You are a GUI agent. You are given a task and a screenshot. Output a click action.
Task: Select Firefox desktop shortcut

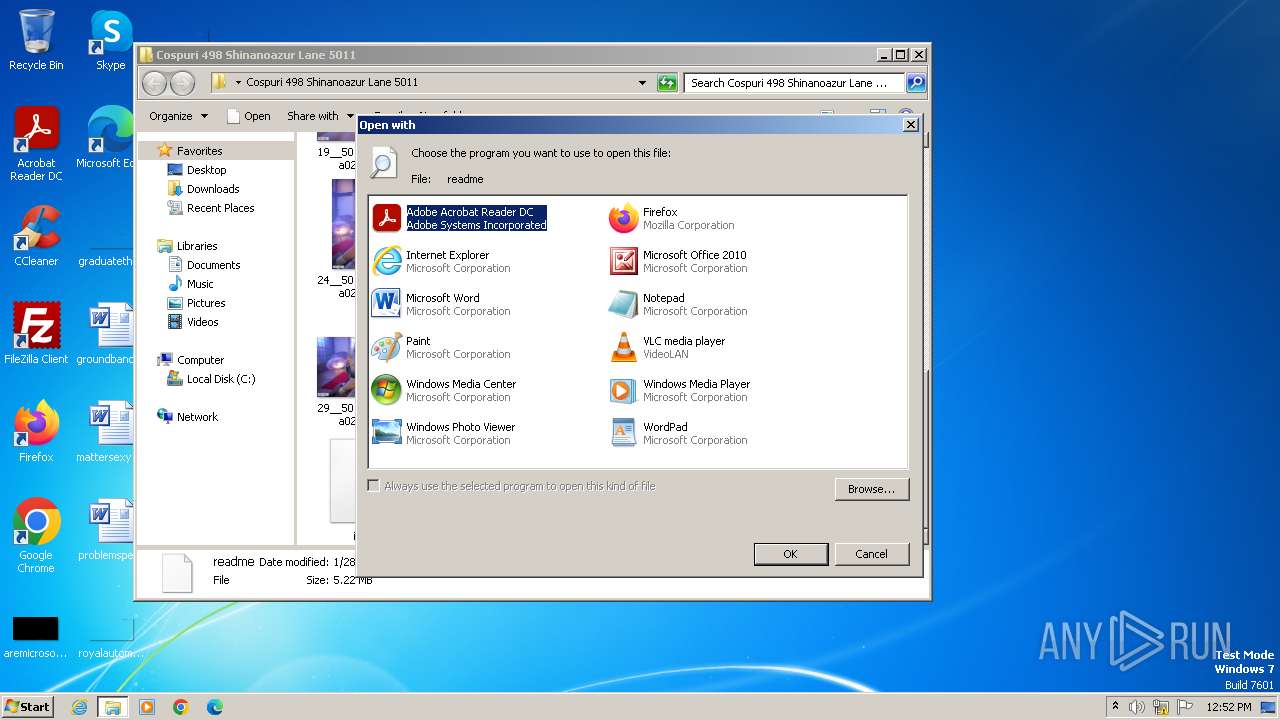coord(36,431)
